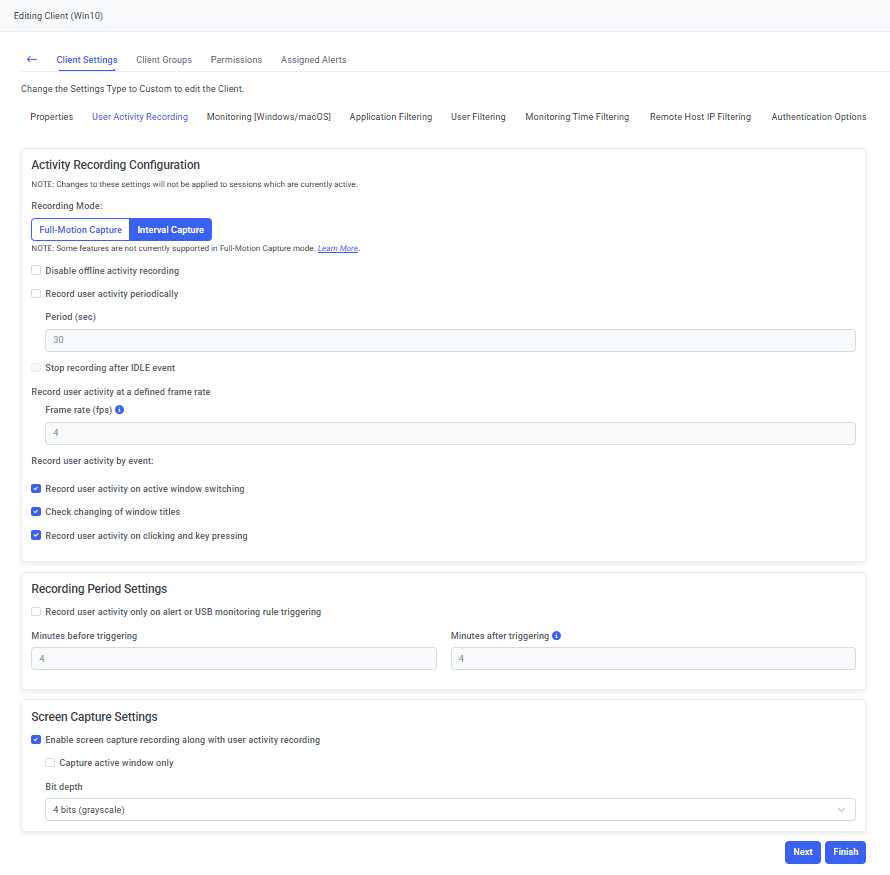Uncheck Record user activity on active window switching
Image resolution: width=890 pixels, height=875 pixels.
click(x=36, y=489)
